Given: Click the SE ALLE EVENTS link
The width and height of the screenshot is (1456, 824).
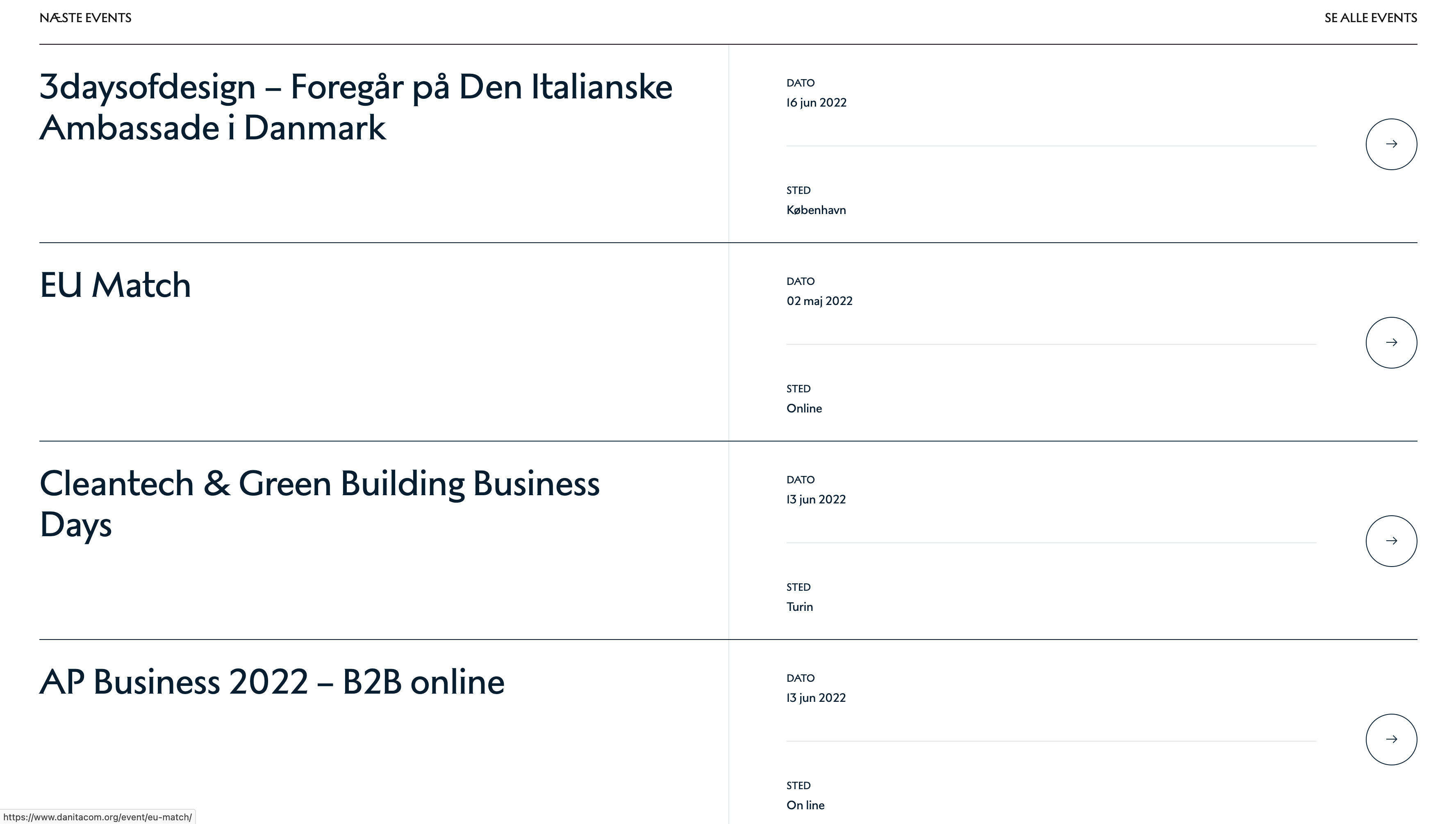Looking at the screenshot, I should (x=1370, y=18).
